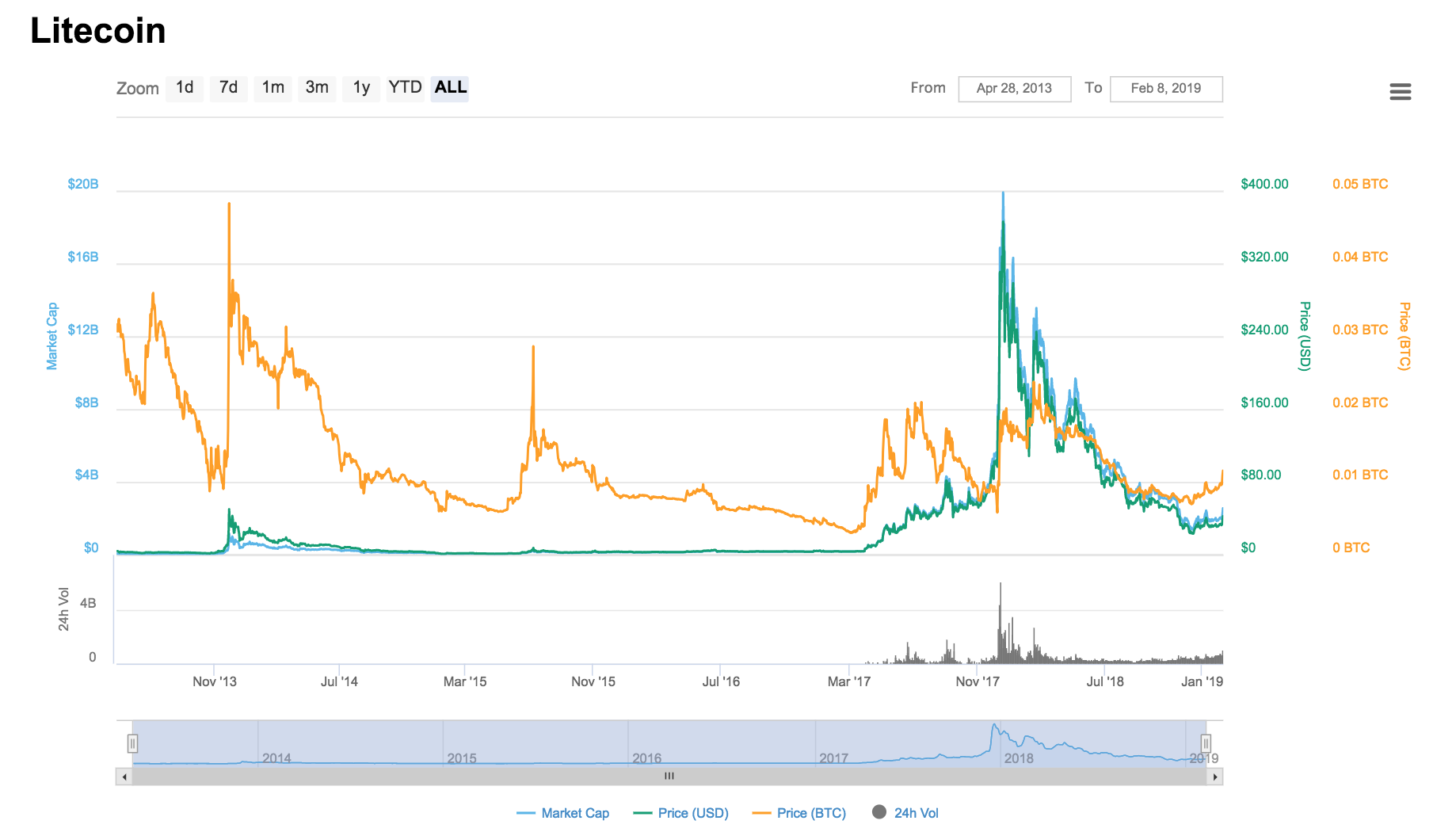Click the $80.00 price axis label
The image size is (1456, 832).
[x=1261, y=475]
